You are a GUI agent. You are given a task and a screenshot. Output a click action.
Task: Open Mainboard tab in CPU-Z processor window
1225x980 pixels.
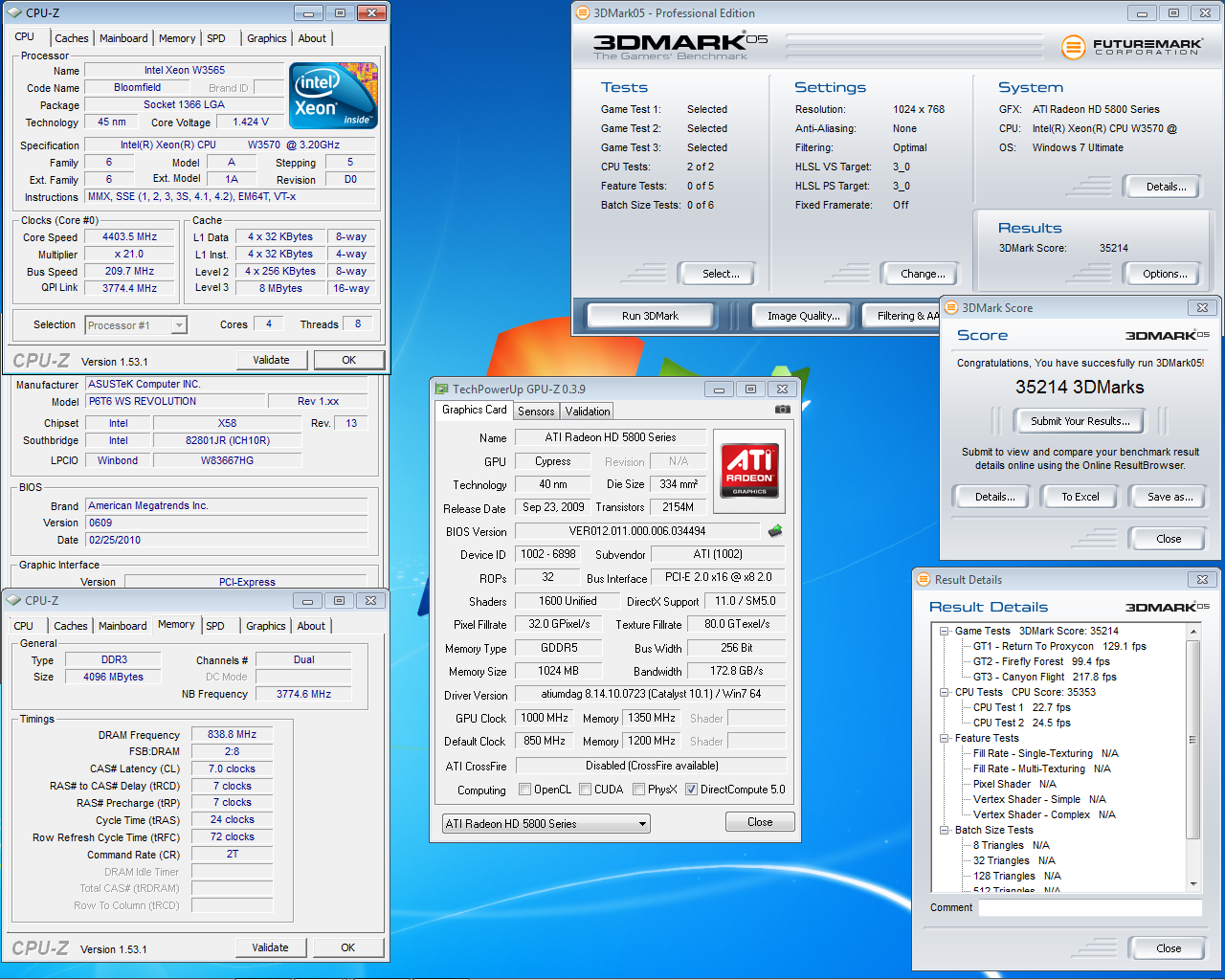123,38
